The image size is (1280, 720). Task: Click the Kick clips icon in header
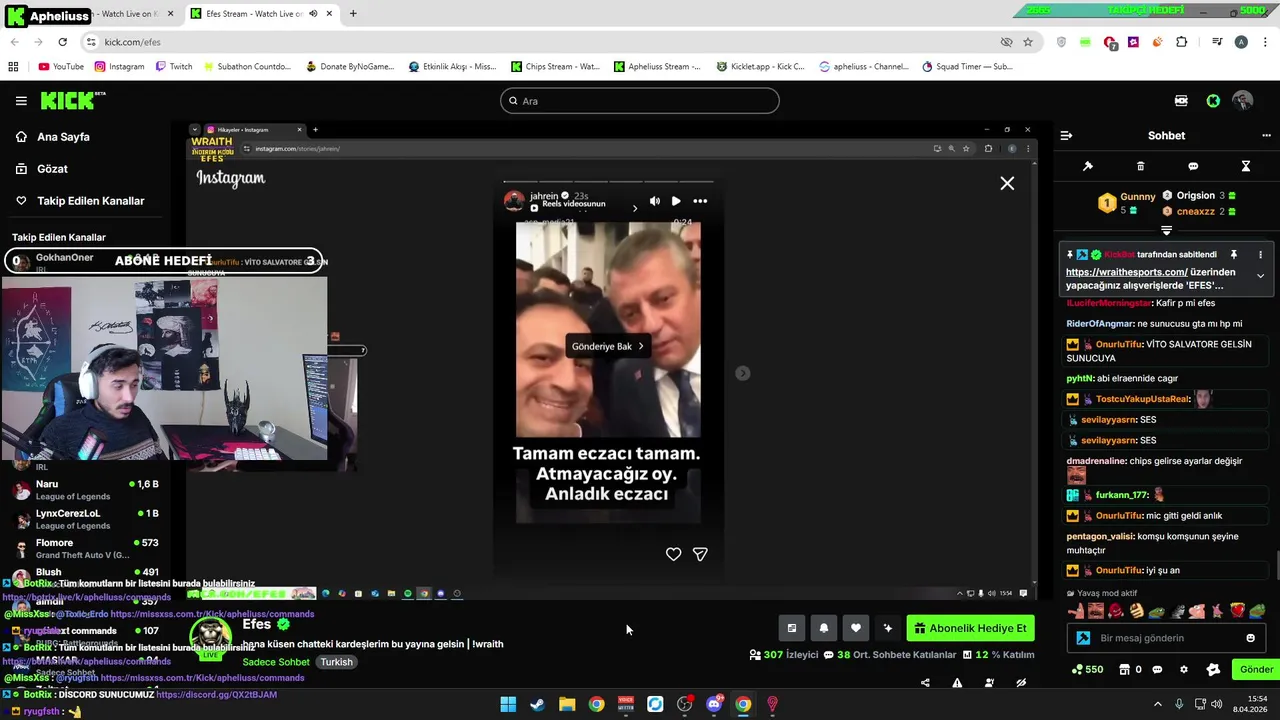[x=1181, y=101]
